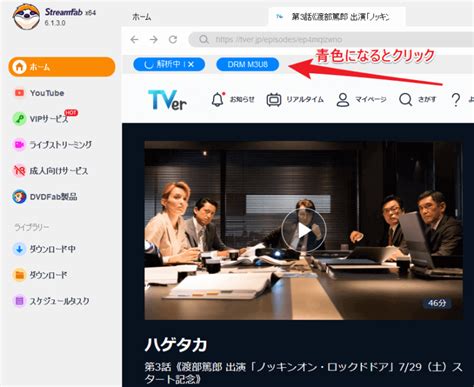Click the orange downloads folder icon
Image resolution: width=474 pixels, height=387 pixels.
[x=19, y=275]
